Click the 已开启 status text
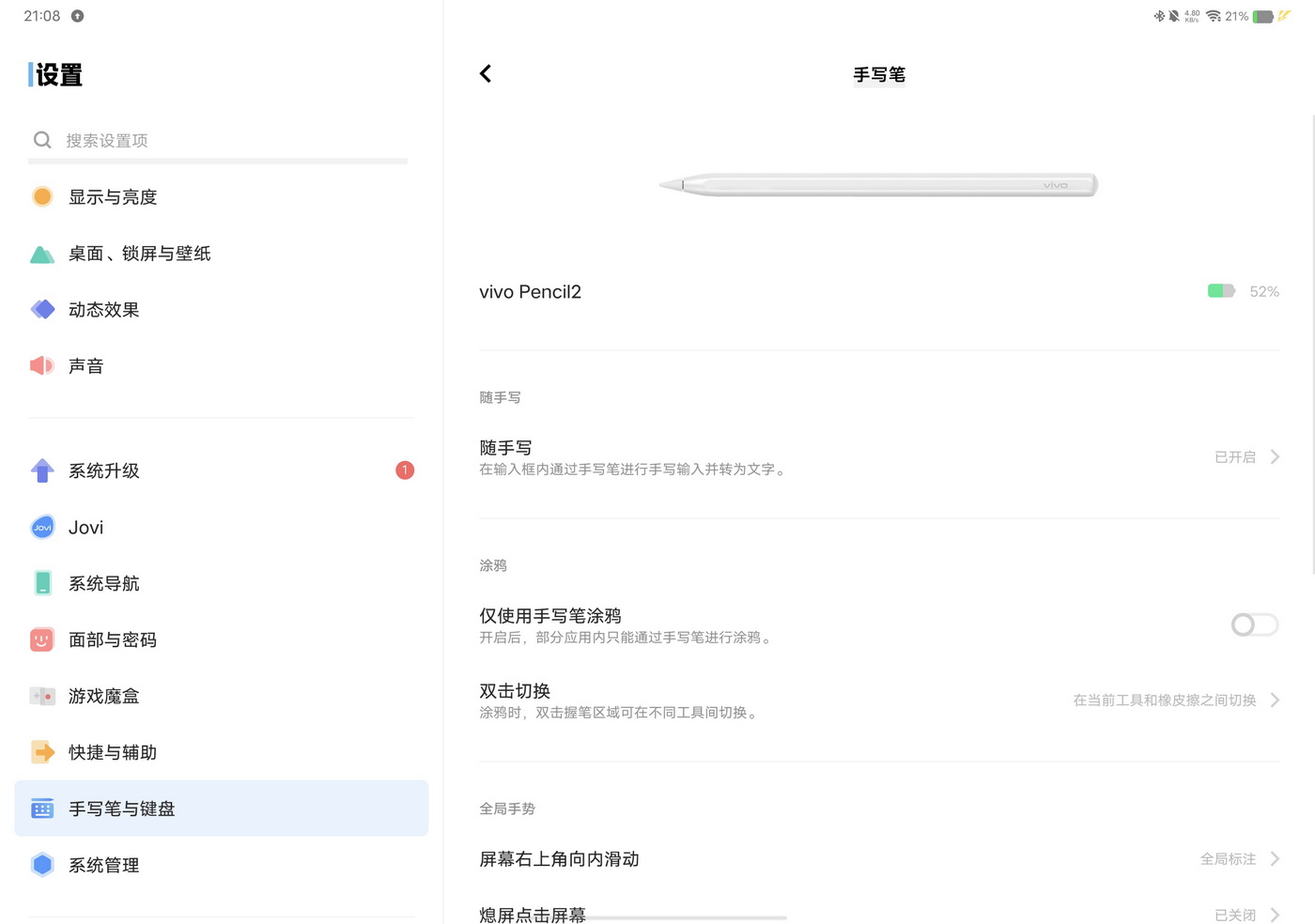The width and height of the screenshot is (1315, 924). 1235,456
